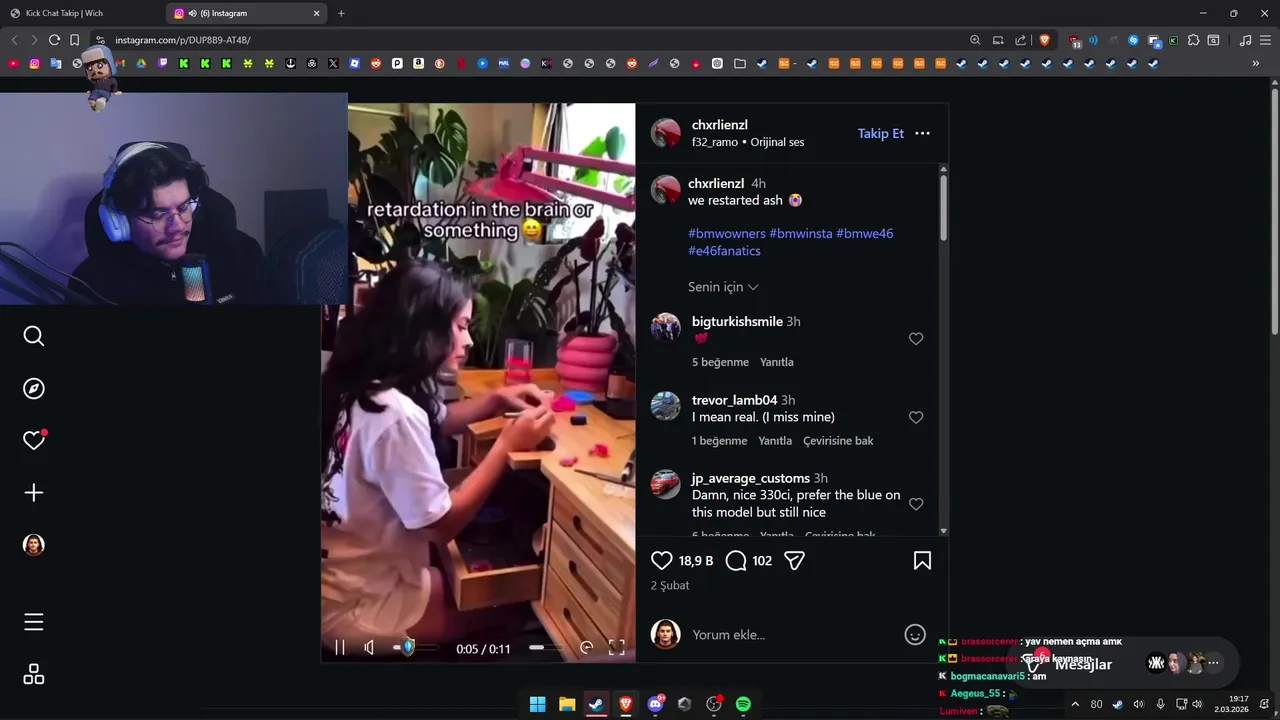
Task: Switch to Kick Chat Takip tab
Action: coord(82,13)
